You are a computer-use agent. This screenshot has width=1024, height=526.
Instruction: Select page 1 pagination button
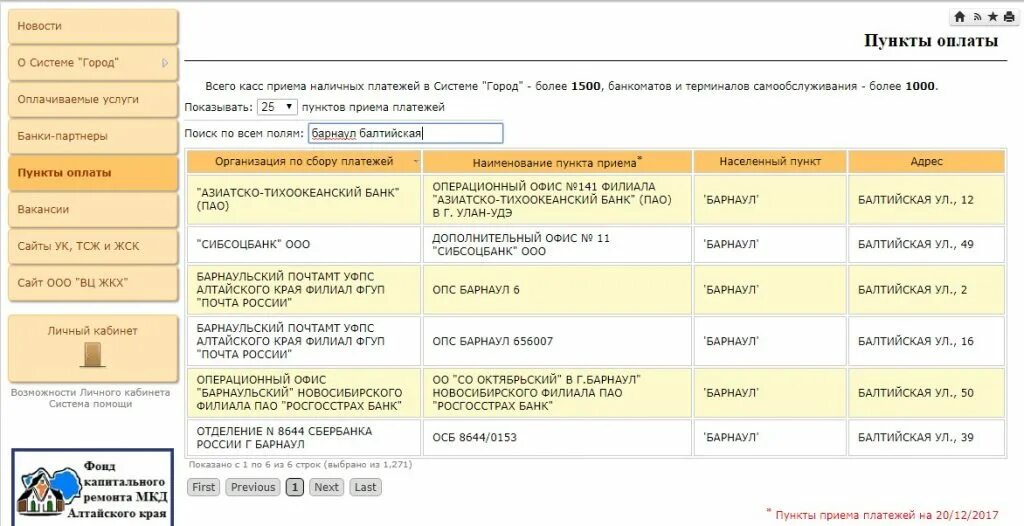pos(295,487)
